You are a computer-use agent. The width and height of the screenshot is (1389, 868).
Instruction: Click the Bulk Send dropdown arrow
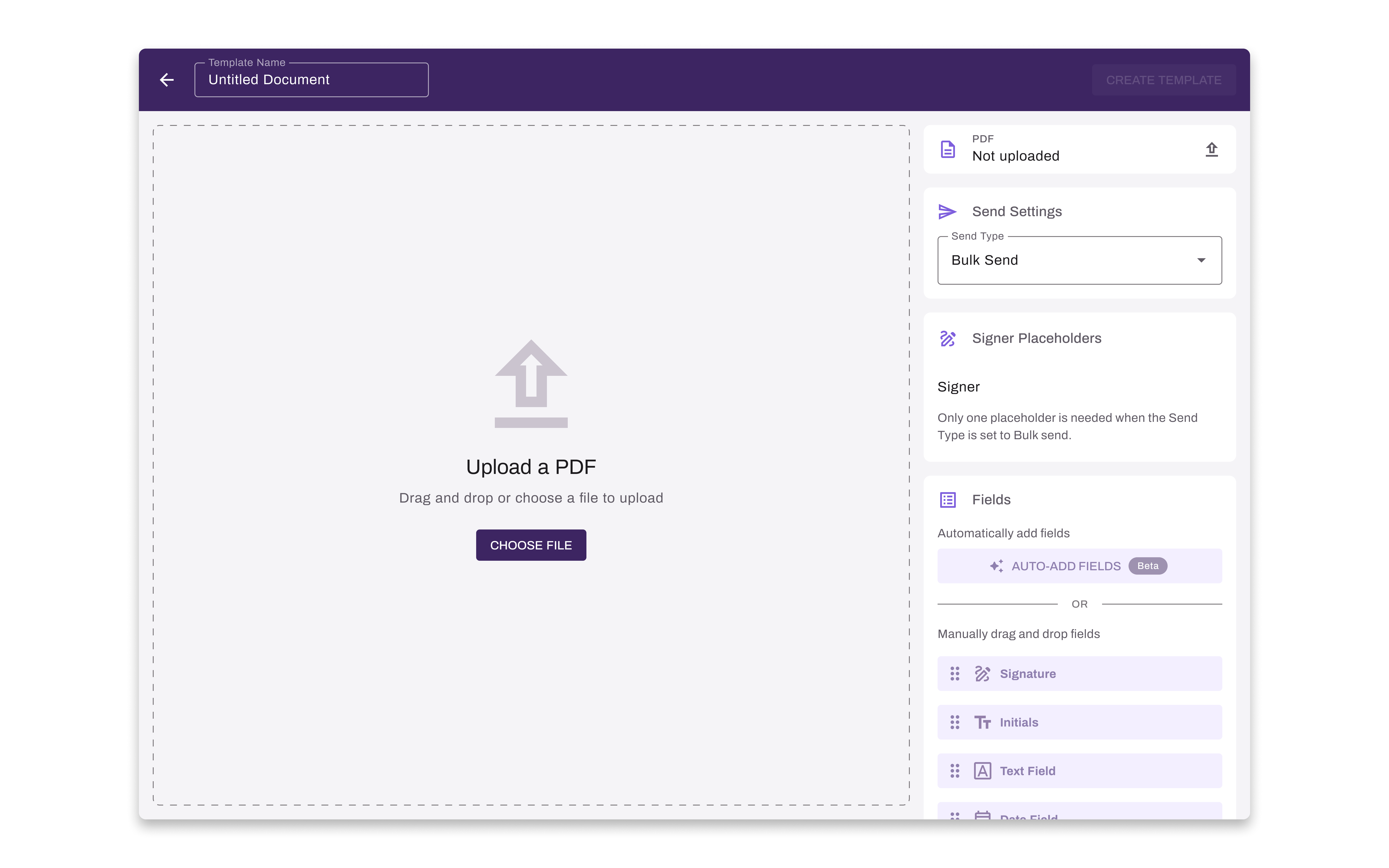tap(1201, 260)
